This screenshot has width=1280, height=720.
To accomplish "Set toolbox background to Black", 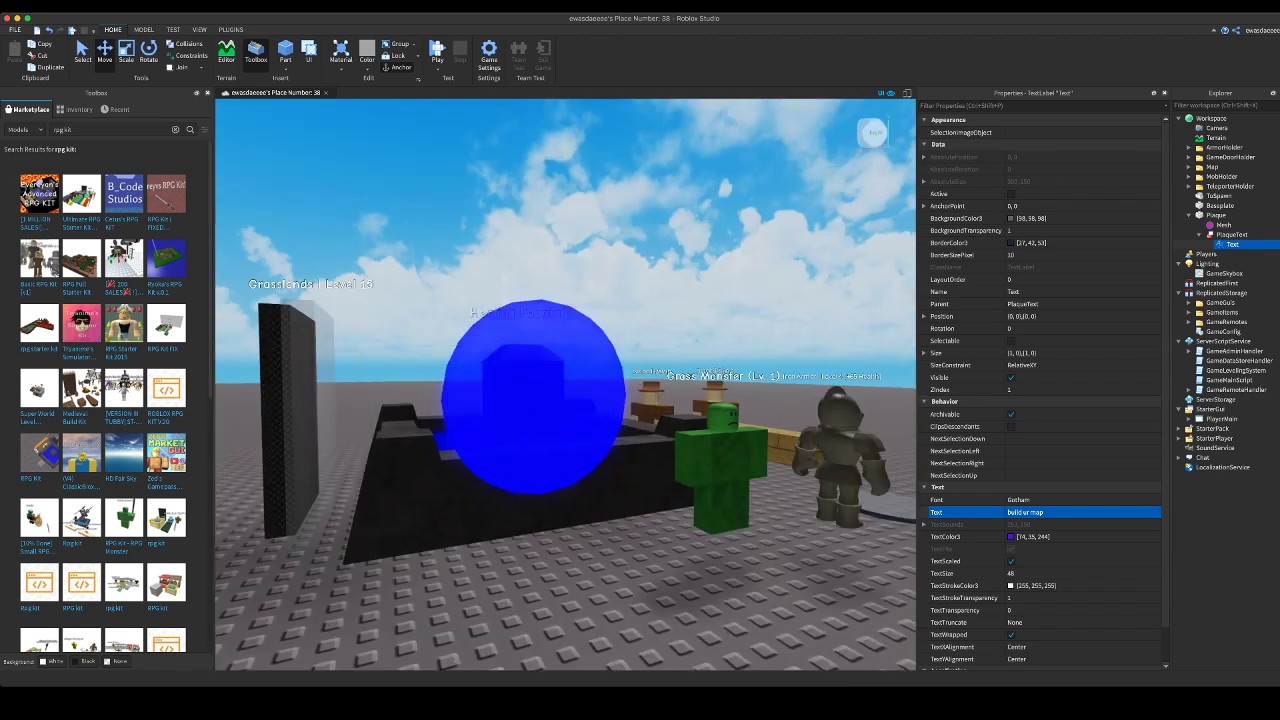I will [84, 661].
